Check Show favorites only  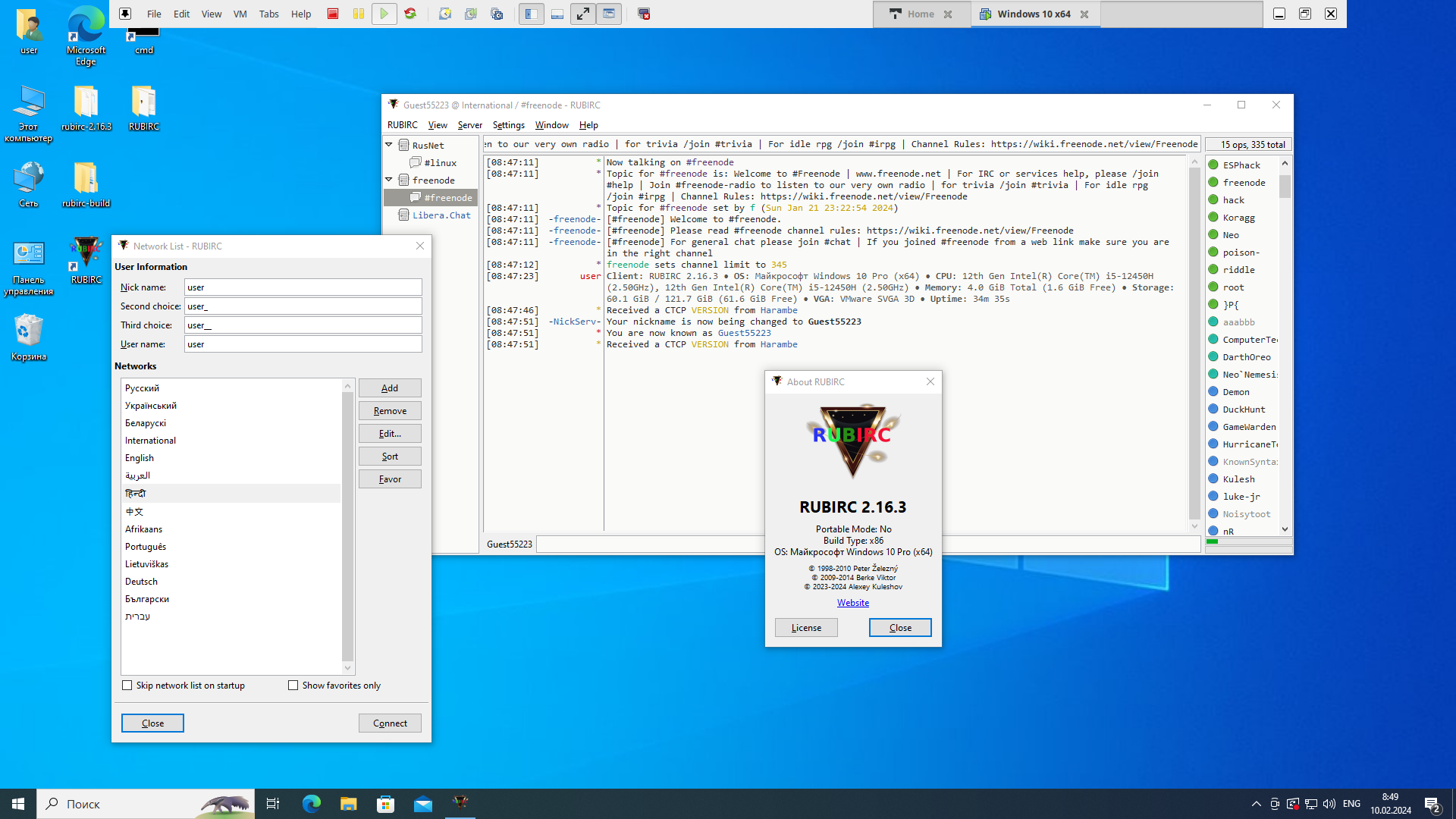(293, 685)
